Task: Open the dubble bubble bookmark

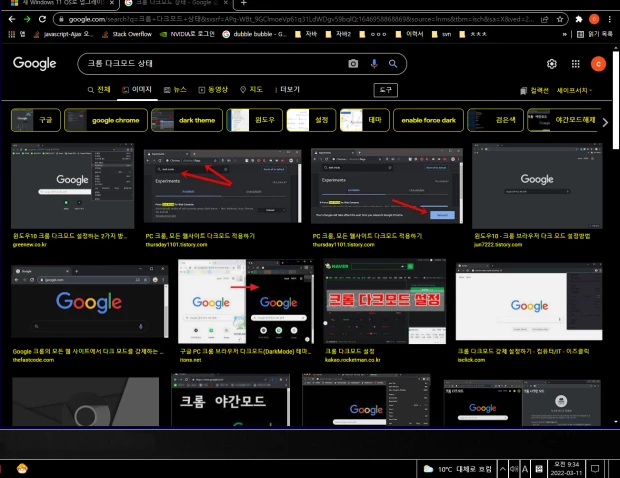Action: 255,34
